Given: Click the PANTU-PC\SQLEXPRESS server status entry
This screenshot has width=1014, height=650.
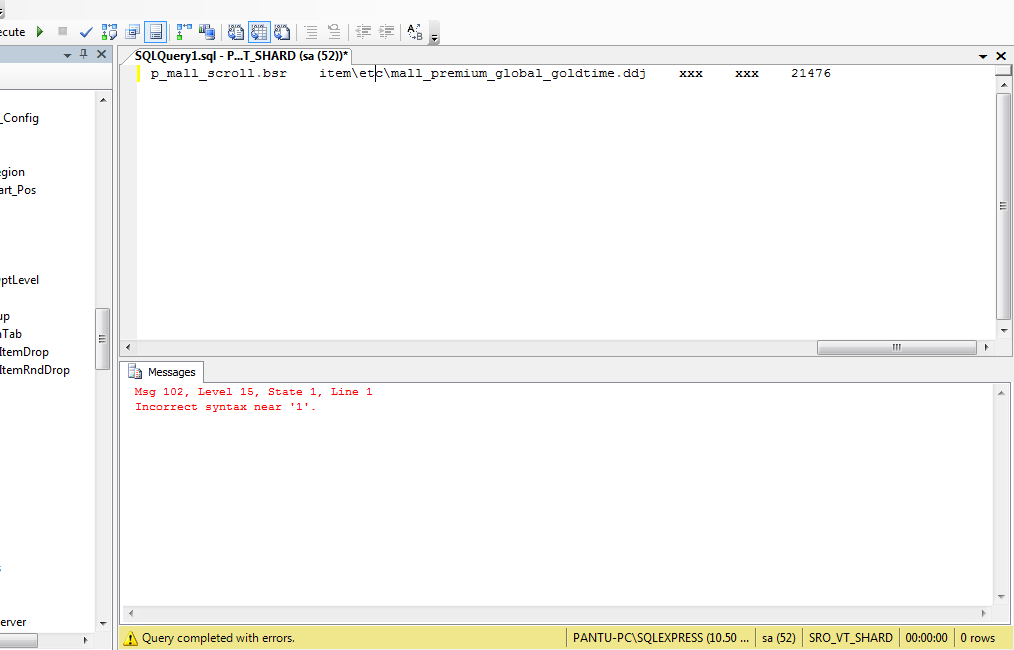Looking at the screenshot, I should tap(660, 638).
